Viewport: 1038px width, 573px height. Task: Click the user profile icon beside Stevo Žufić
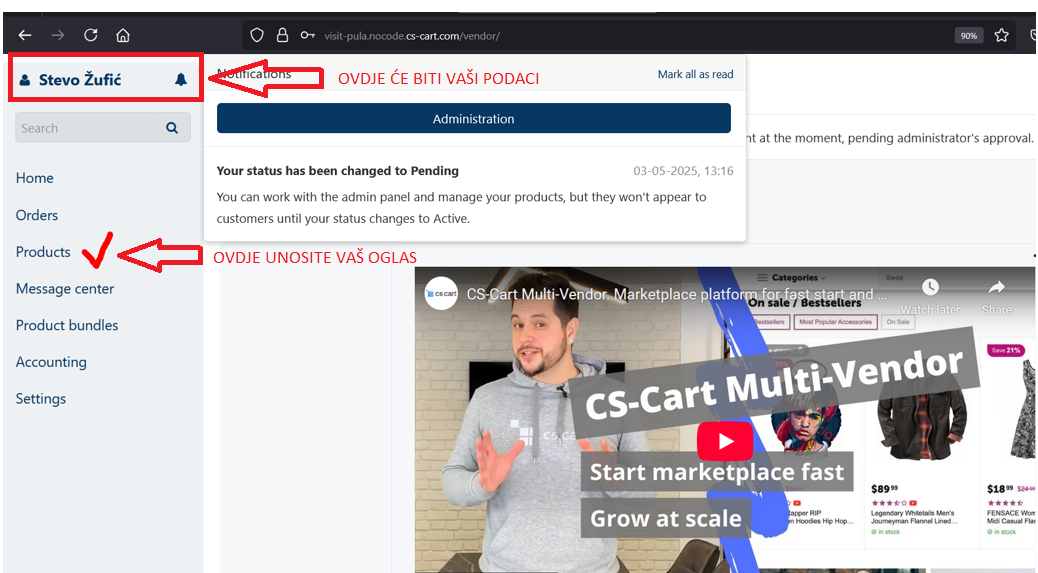tap(24, 80)
